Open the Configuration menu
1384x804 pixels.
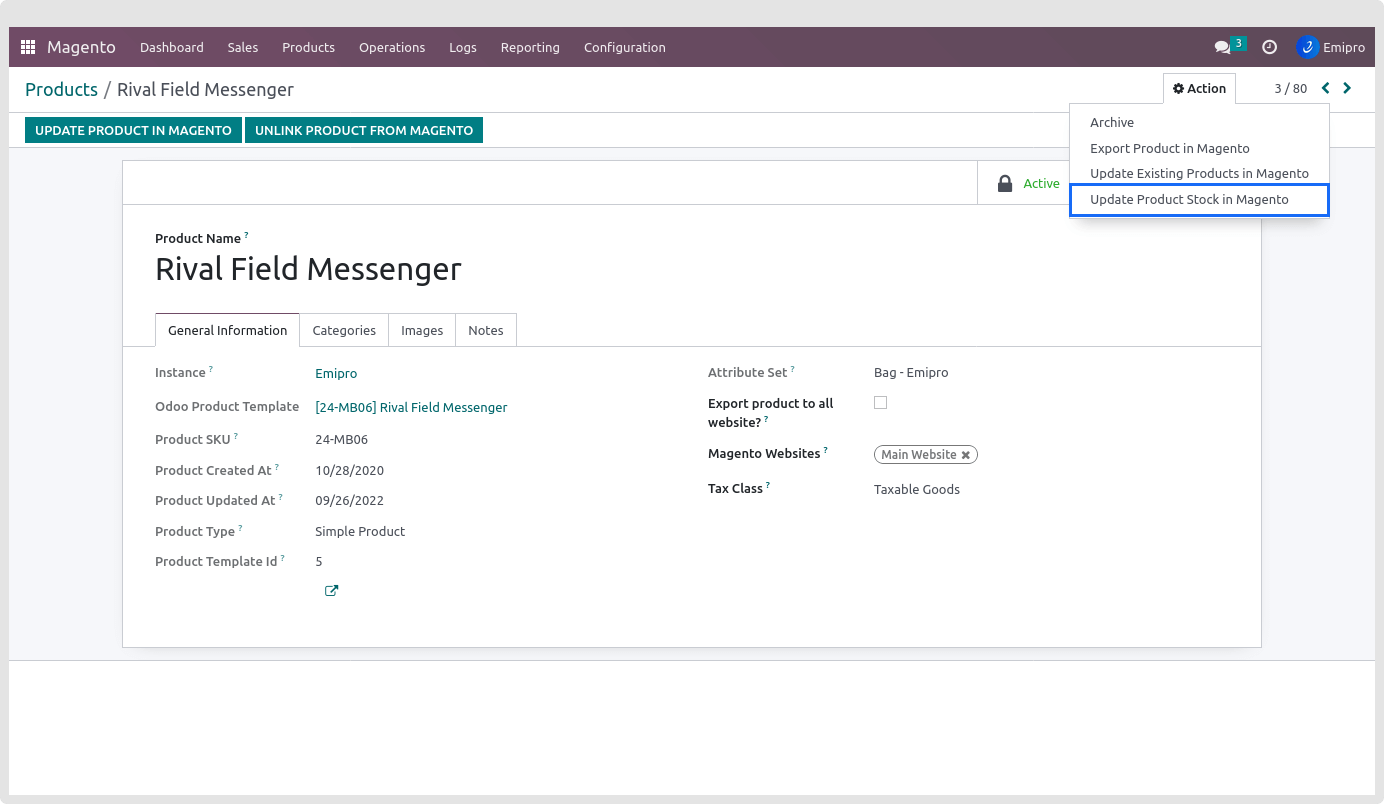(x=624, y=47)
